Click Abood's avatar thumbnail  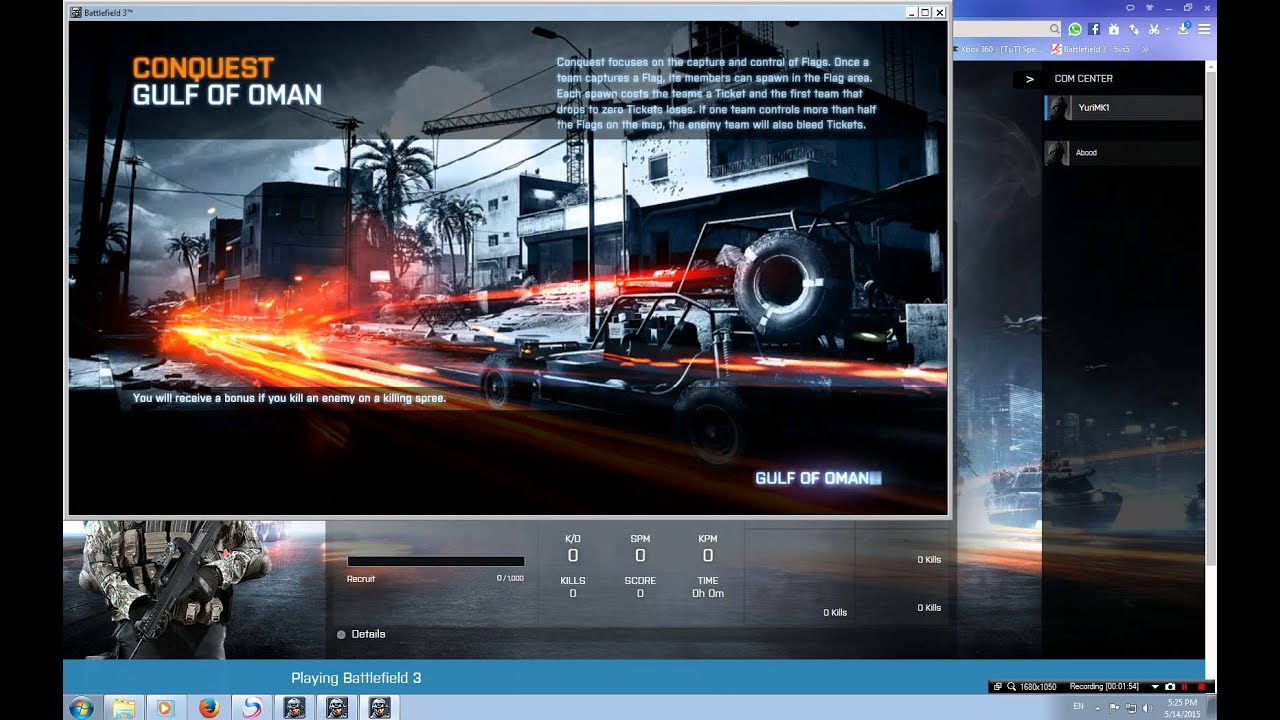coord(1058,153)
